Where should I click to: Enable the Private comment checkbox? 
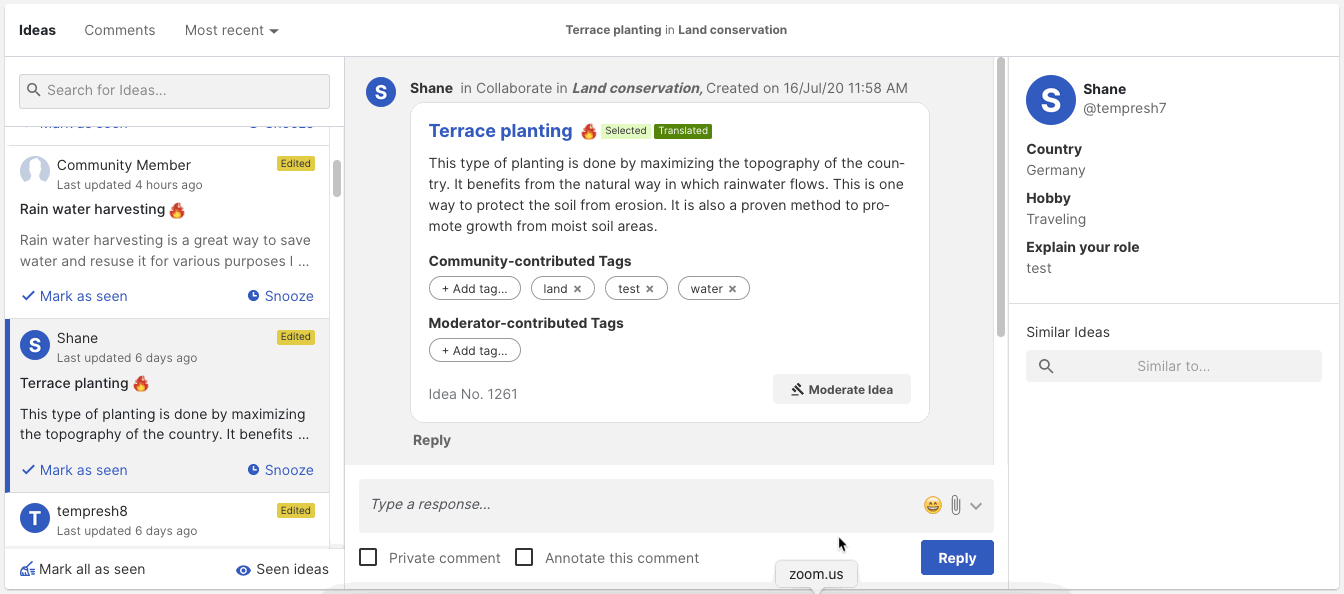(369, 557)
